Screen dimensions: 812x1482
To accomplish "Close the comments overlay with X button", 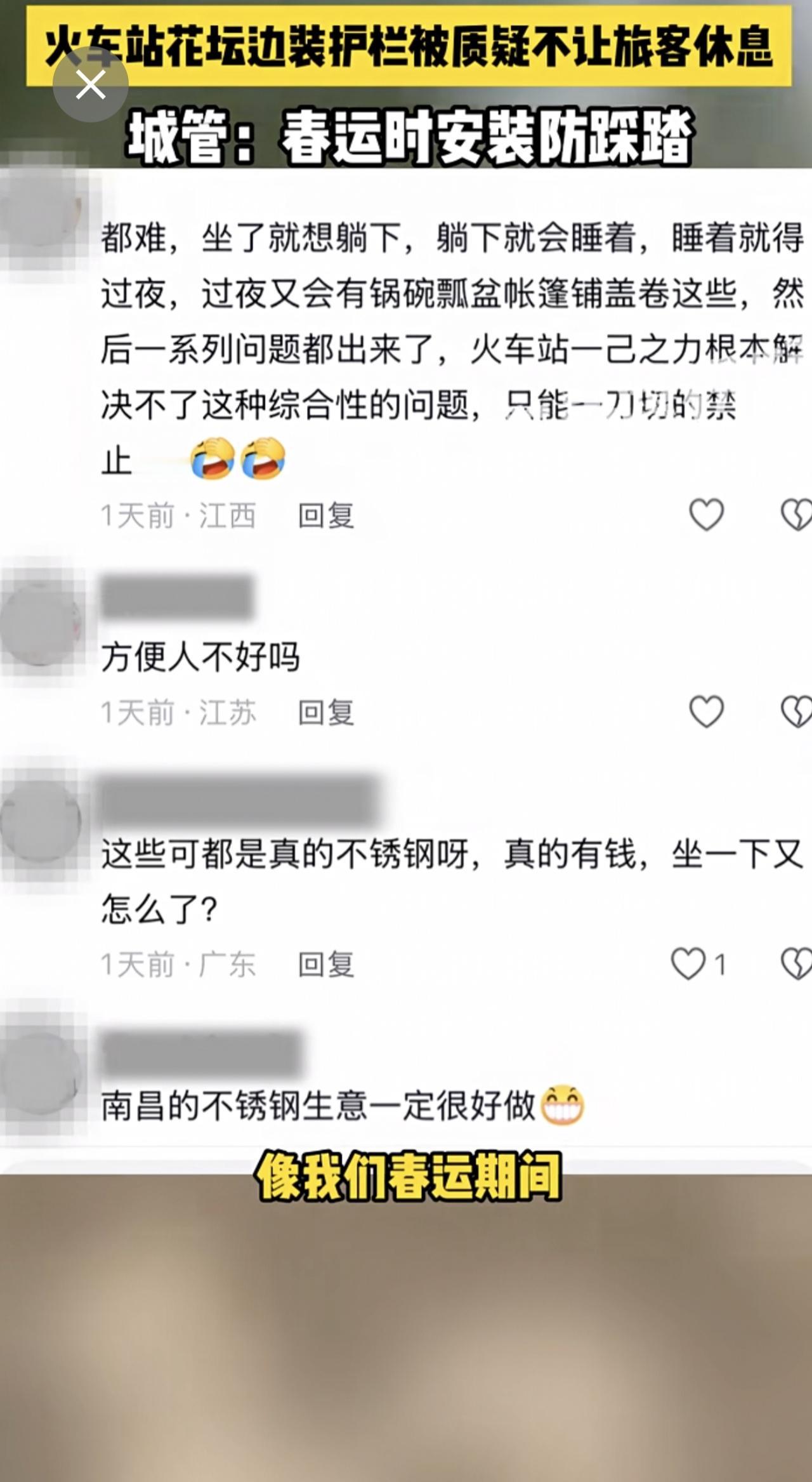I will (x=91, y=84).
